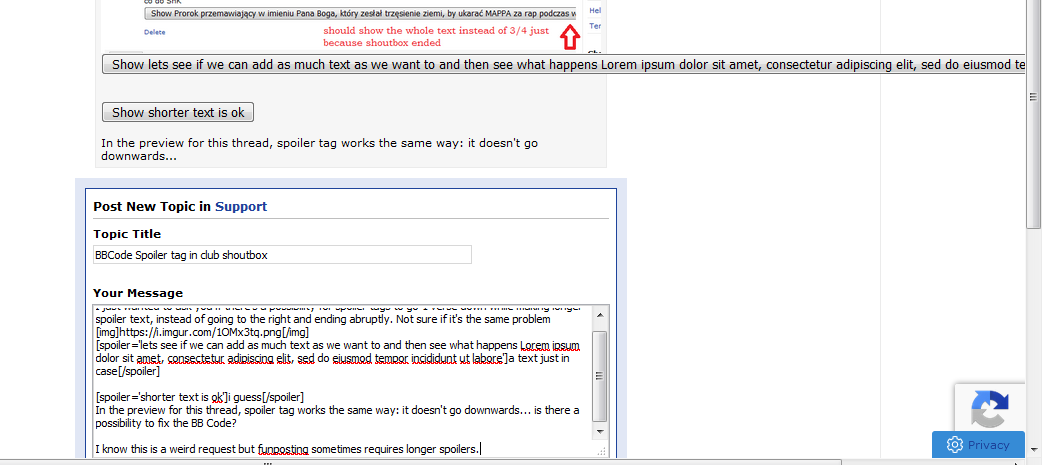Click the message textarea resize grip corner
The height and width of the screenshot is (465, 1047).
(x=602, y=452)
